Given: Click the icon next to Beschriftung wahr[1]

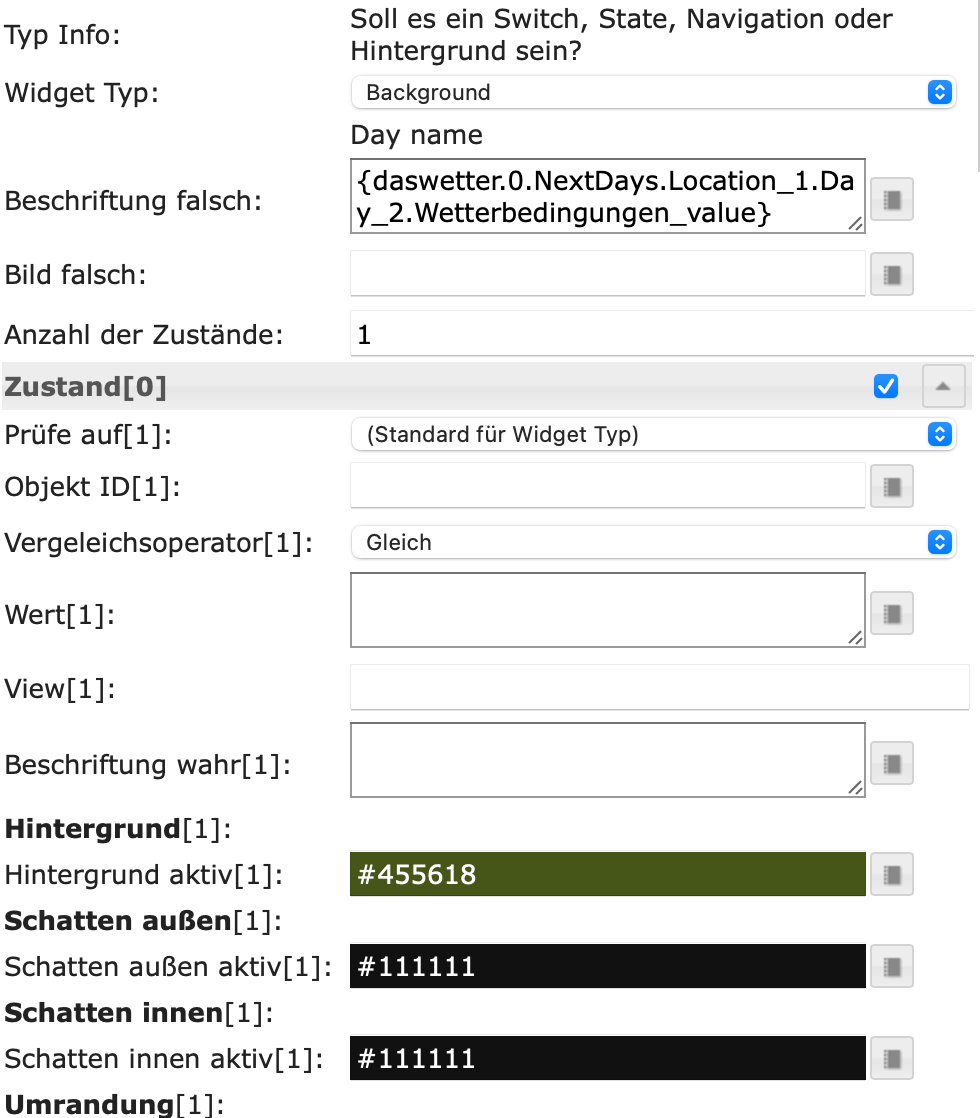Looking at the screenshot, I should coord(892,765).
